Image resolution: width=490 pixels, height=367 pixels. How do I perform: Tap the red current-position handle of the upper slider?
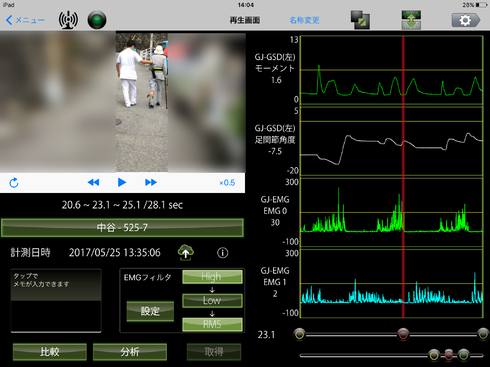coord(403,334)
